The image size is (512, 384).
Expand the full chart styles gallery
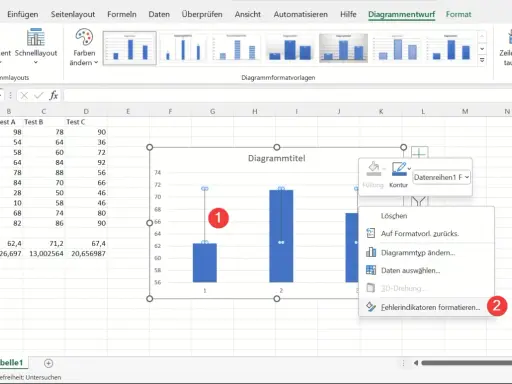482,60
